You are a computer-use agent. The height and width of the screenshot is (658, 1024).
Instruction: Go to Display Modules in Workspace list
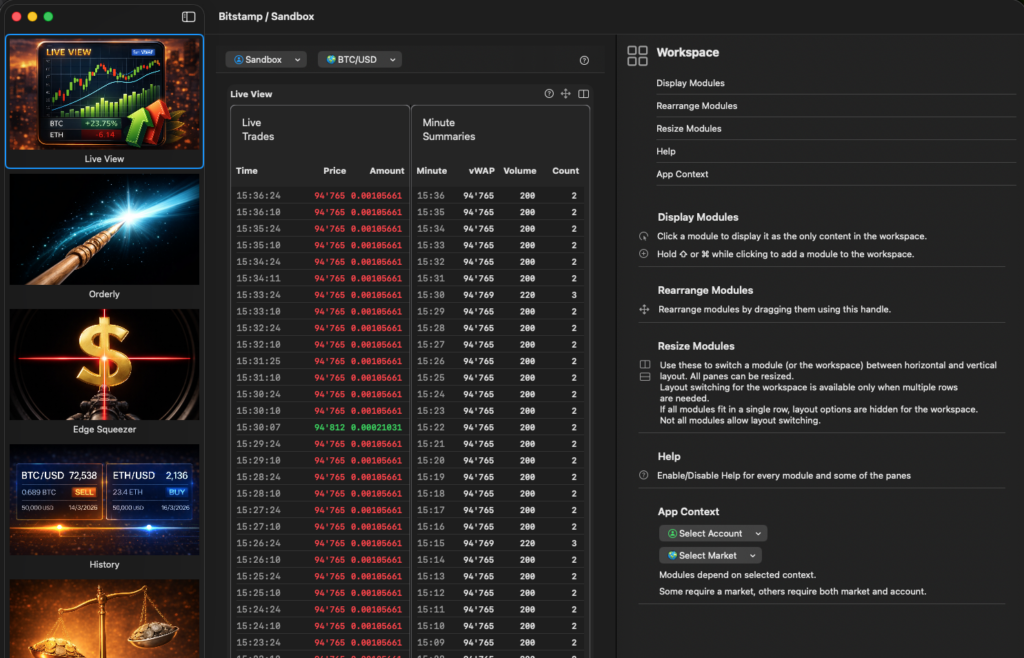(x=690, y=83)
